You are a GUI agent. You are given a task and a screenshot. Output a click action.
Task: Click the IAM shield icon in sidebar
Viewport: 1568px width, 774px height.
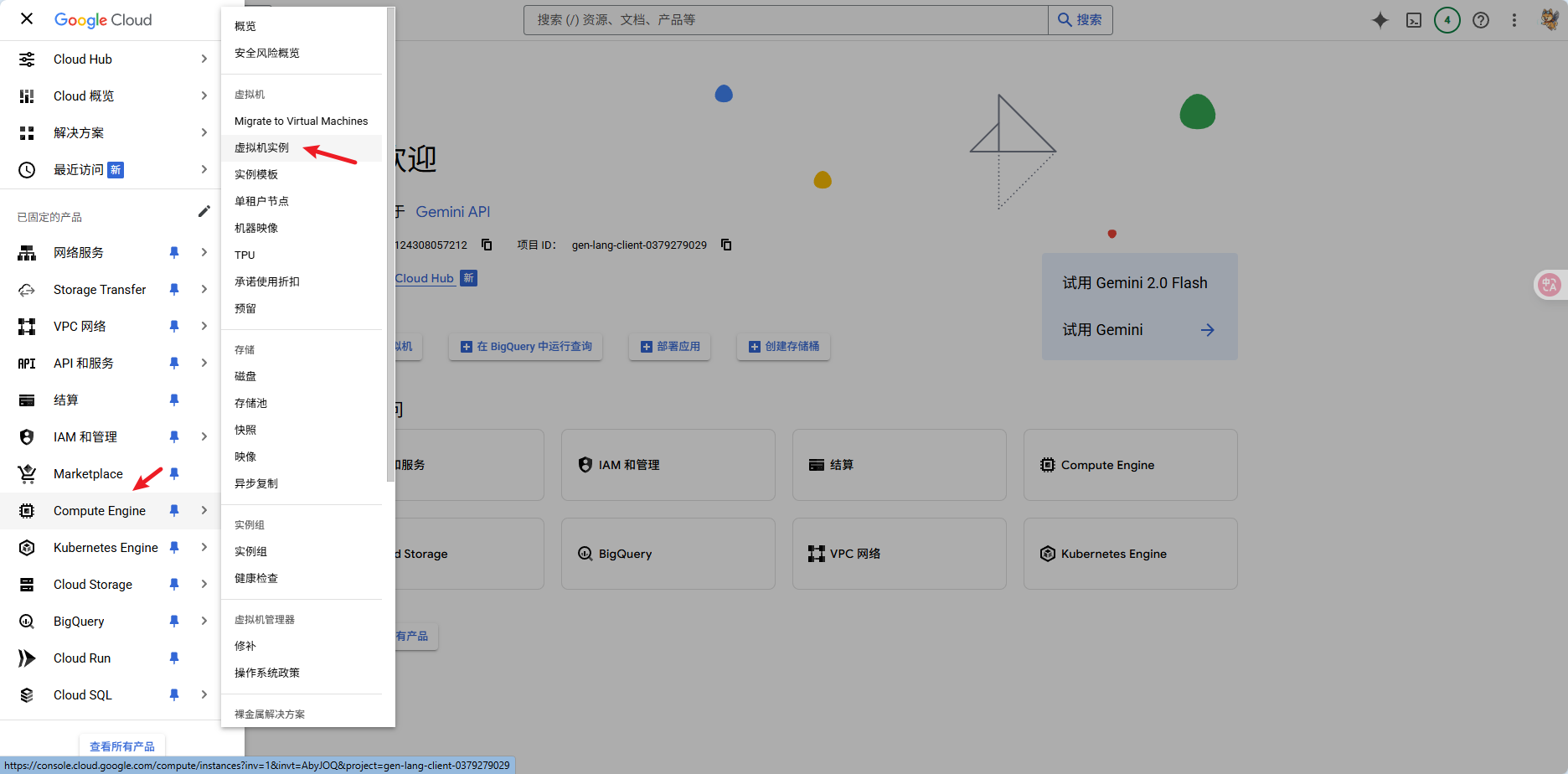(x=27, y=437)
